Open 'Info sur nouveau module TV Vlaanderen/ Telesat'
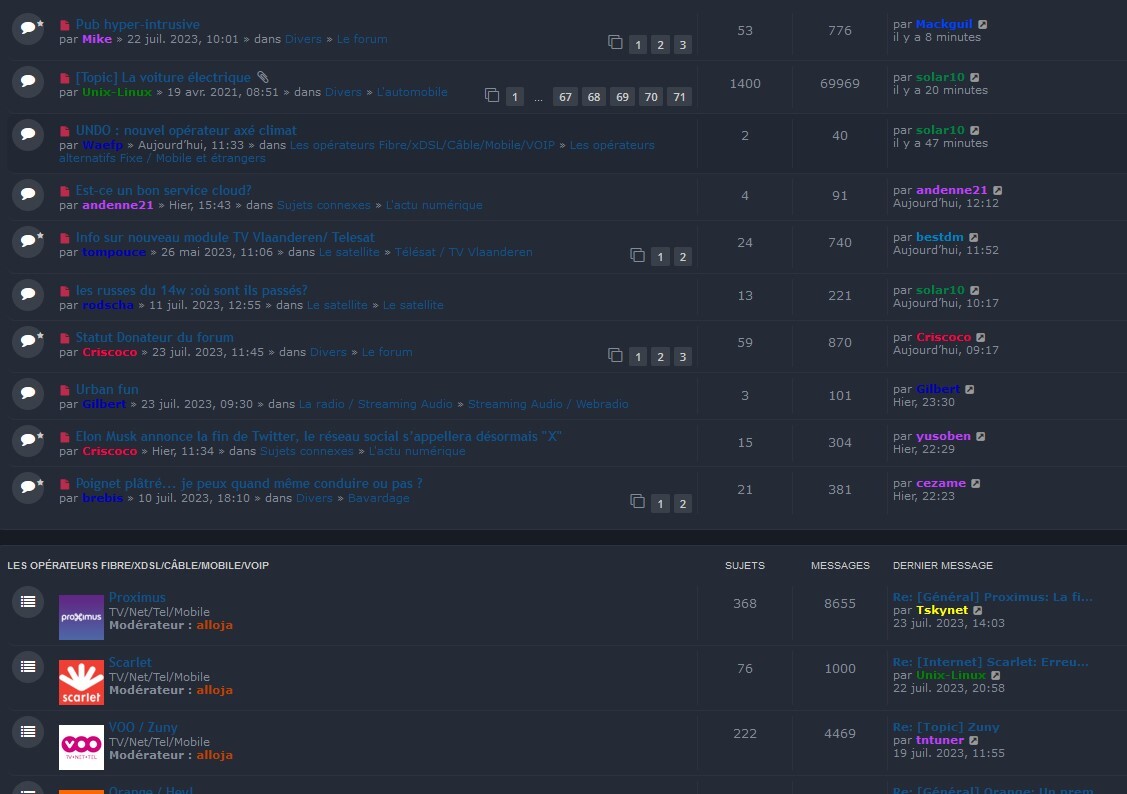This screenshot has width=1127, height=794. (x=225, y=238)
